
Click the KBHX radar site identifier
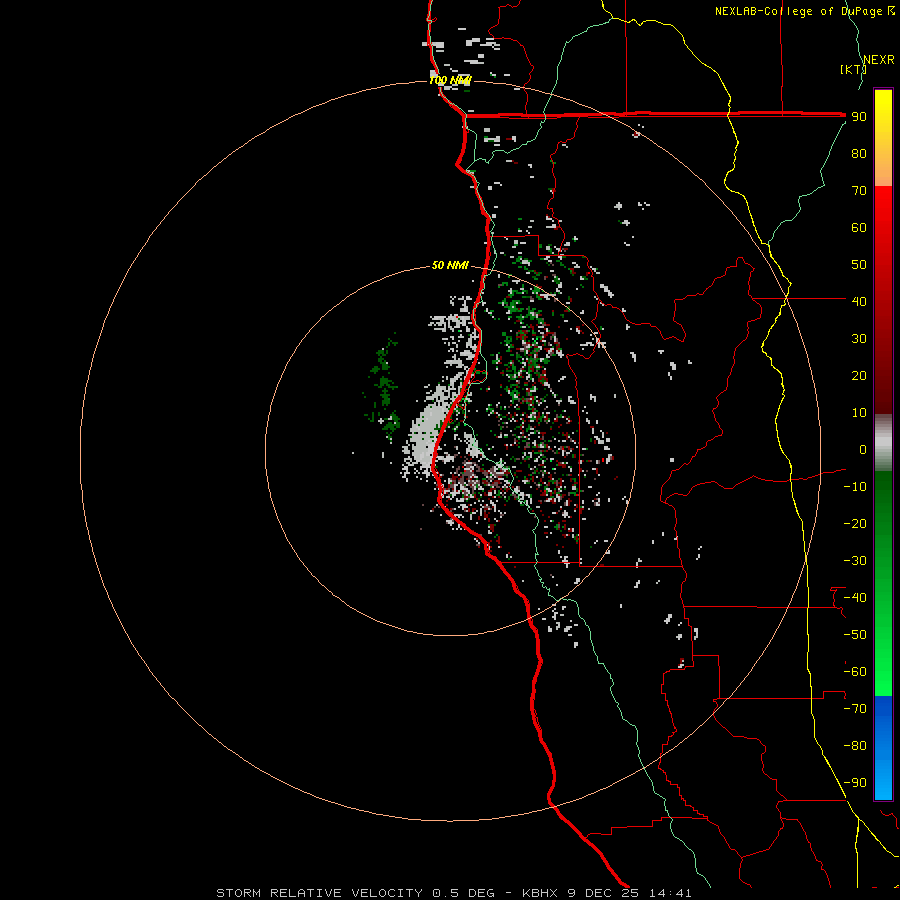[x=540, y=893]
